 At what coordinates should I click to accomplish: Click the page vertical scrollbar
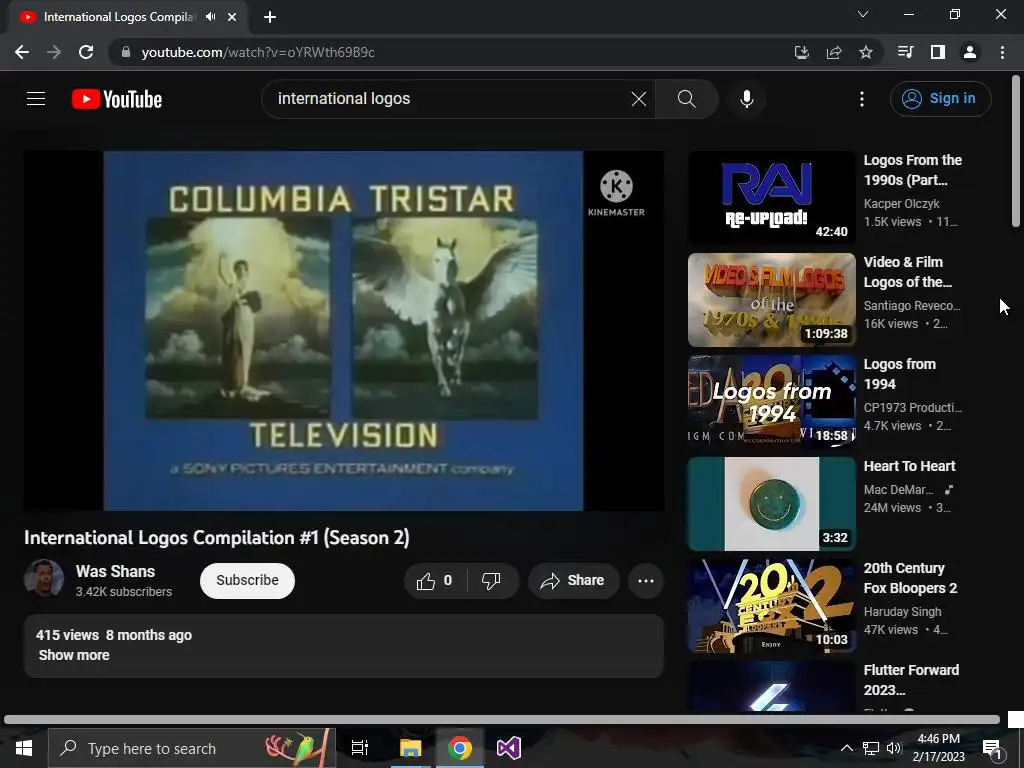pos(1016,151)
